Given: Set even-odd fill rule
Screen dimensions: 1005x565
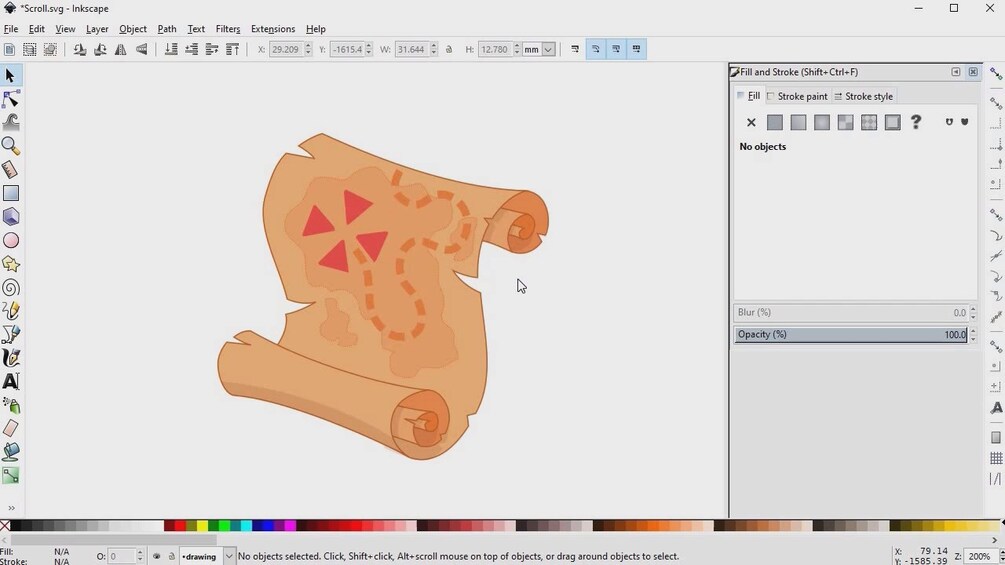Looking at the screenshot, I should (949, 122).
